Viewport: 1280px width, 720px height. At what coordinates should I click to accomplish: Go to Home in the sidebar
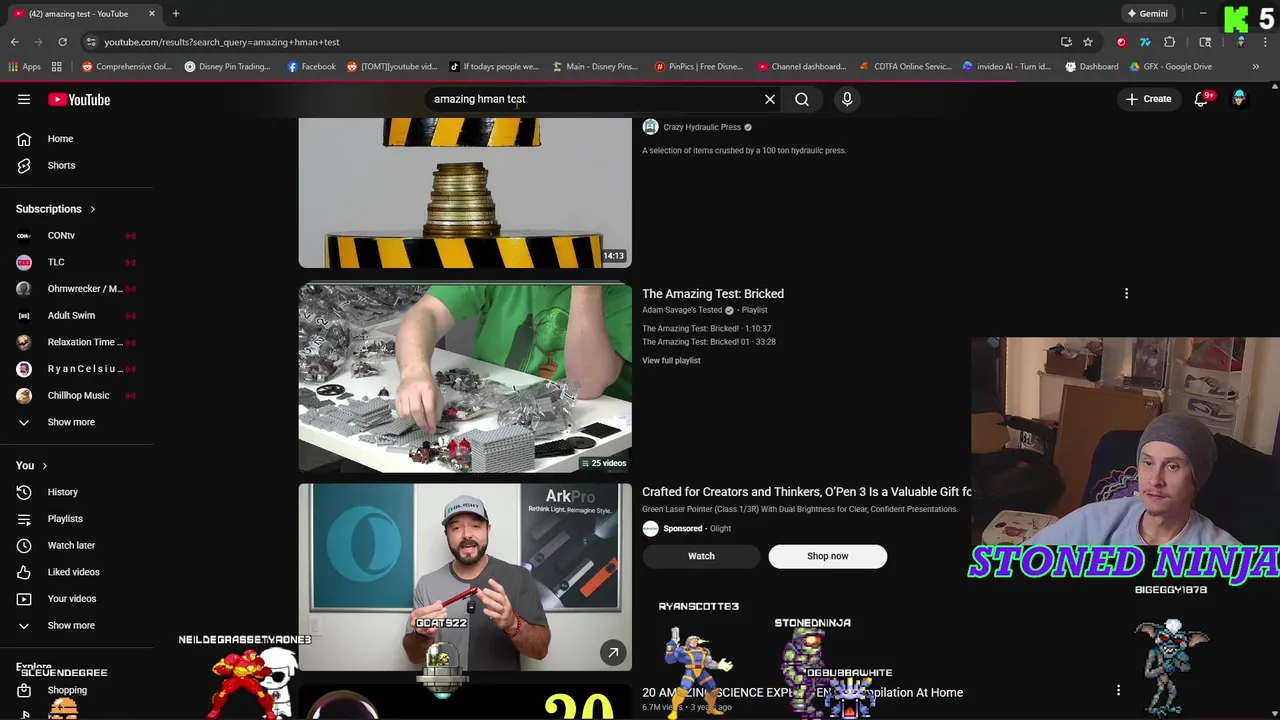[60, 139]
